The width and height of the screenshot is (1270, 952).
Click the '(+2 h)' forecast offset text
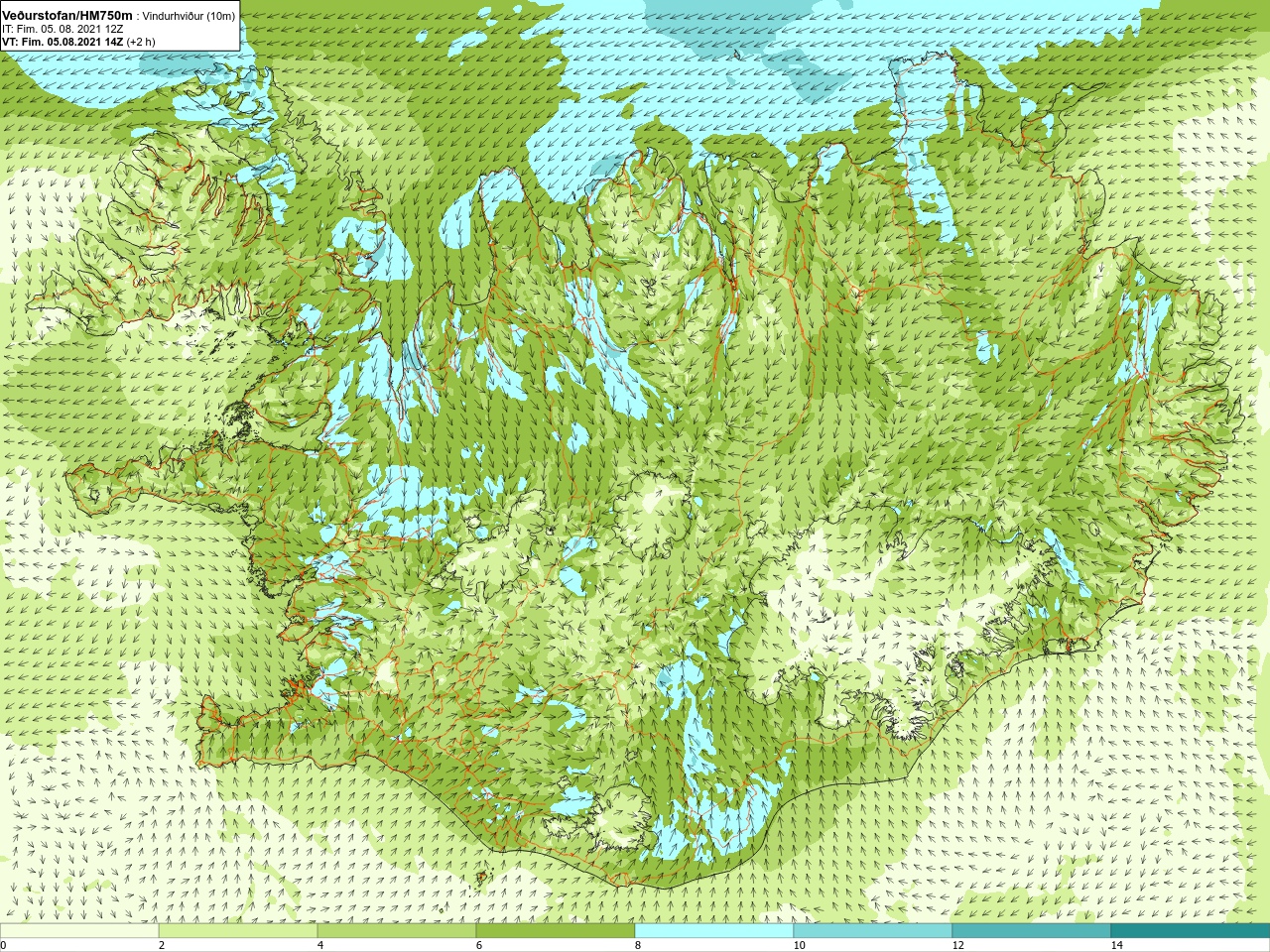tap(142, 43)
